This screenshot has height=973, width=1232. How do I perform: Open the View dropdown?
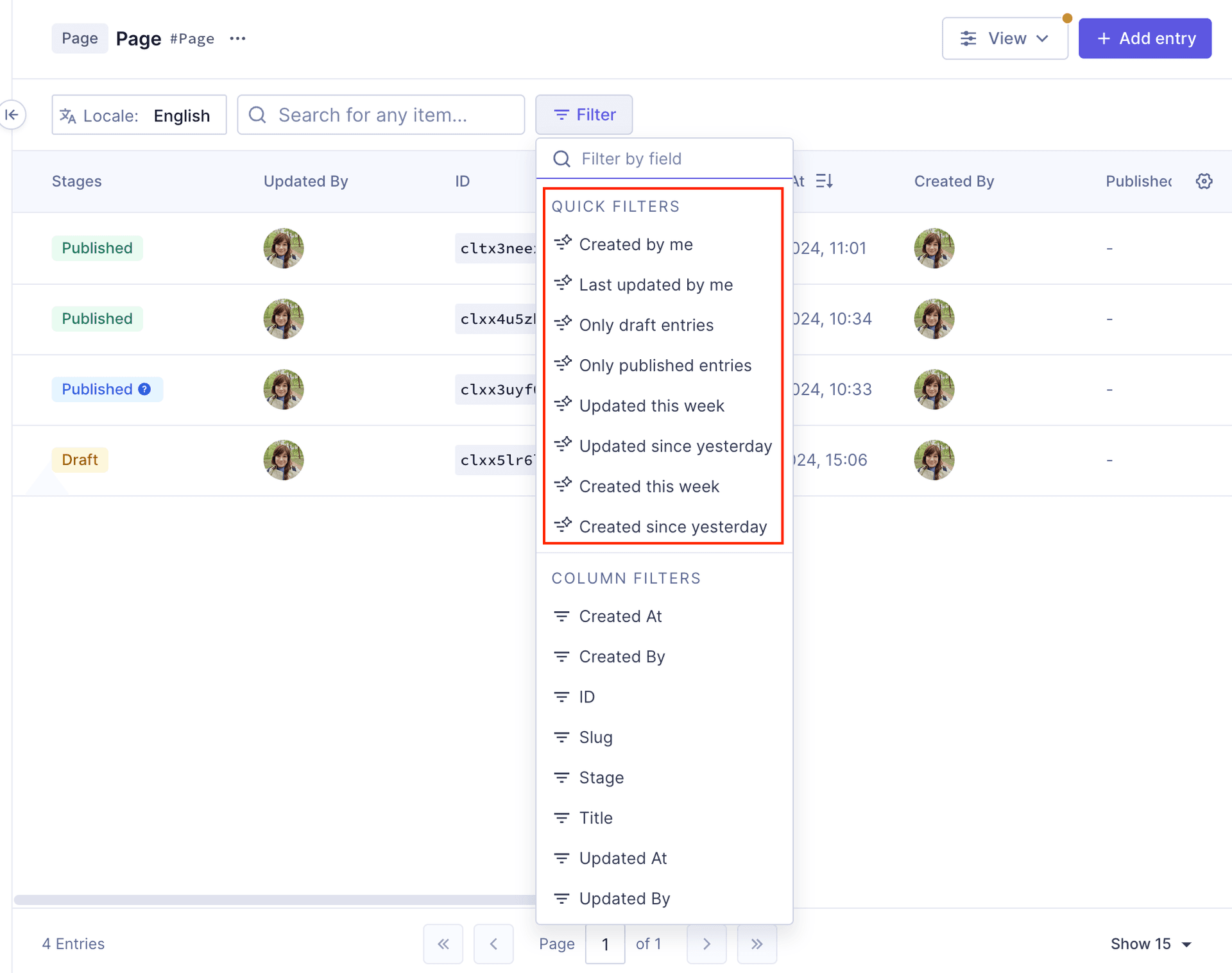(x=1005, y=38)
